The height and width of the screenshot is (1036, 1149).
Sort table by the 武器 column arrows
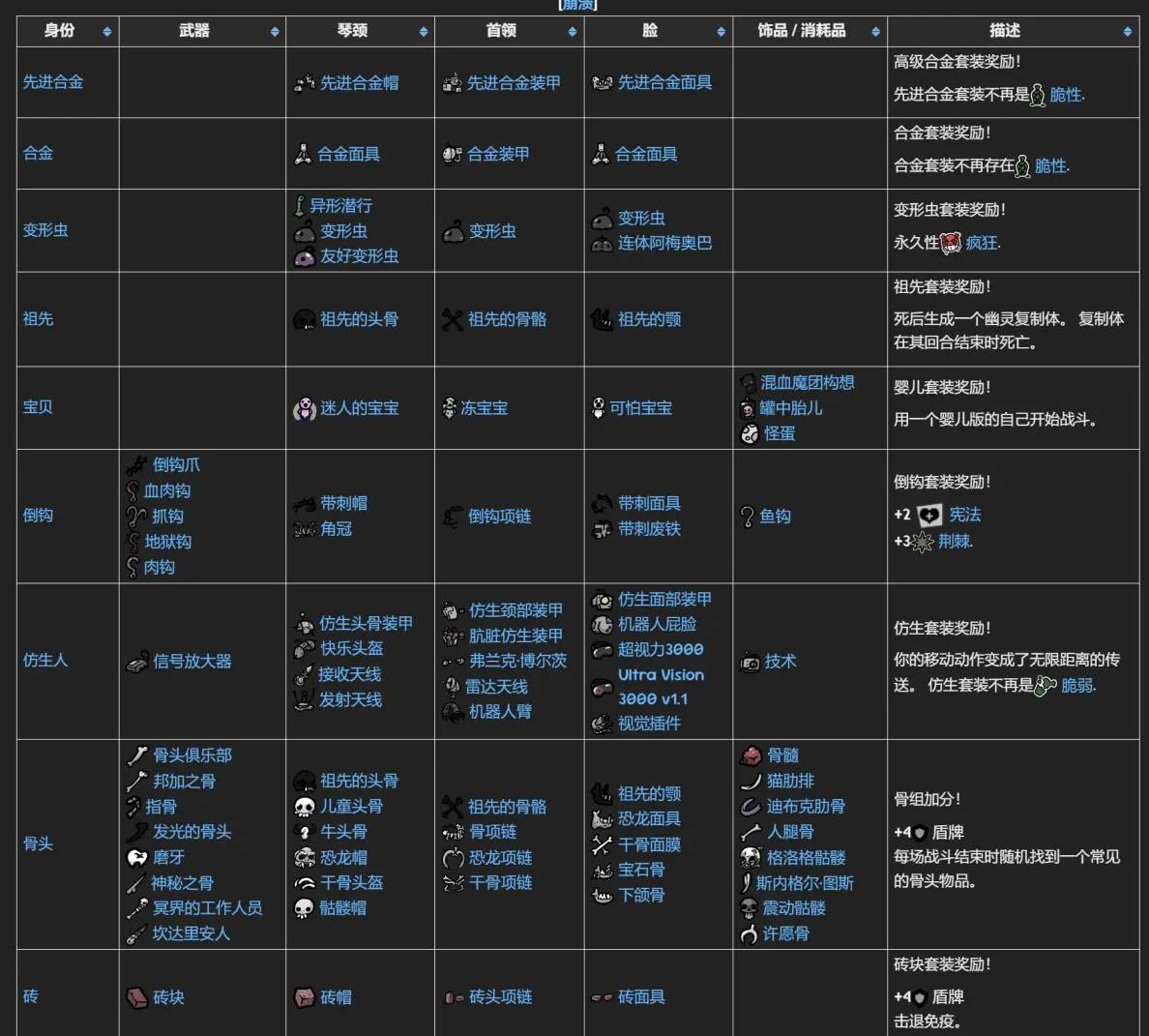click(274, 32)
